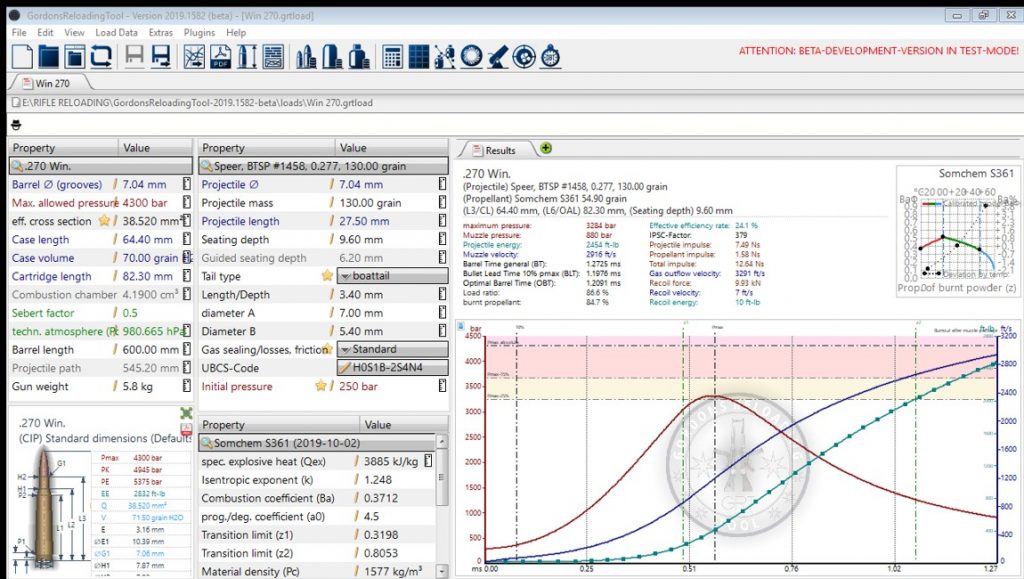Open the Gas sealing Standard dropdown

click(392, 349)
